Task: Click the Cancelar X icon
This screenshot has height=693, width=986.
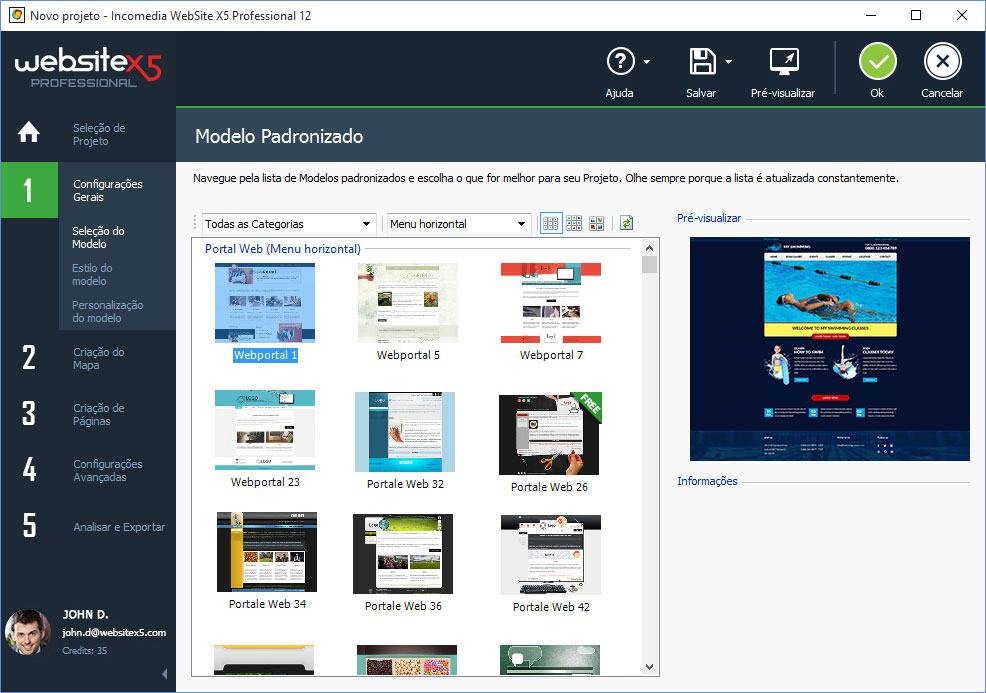Action: pos(942,61)
